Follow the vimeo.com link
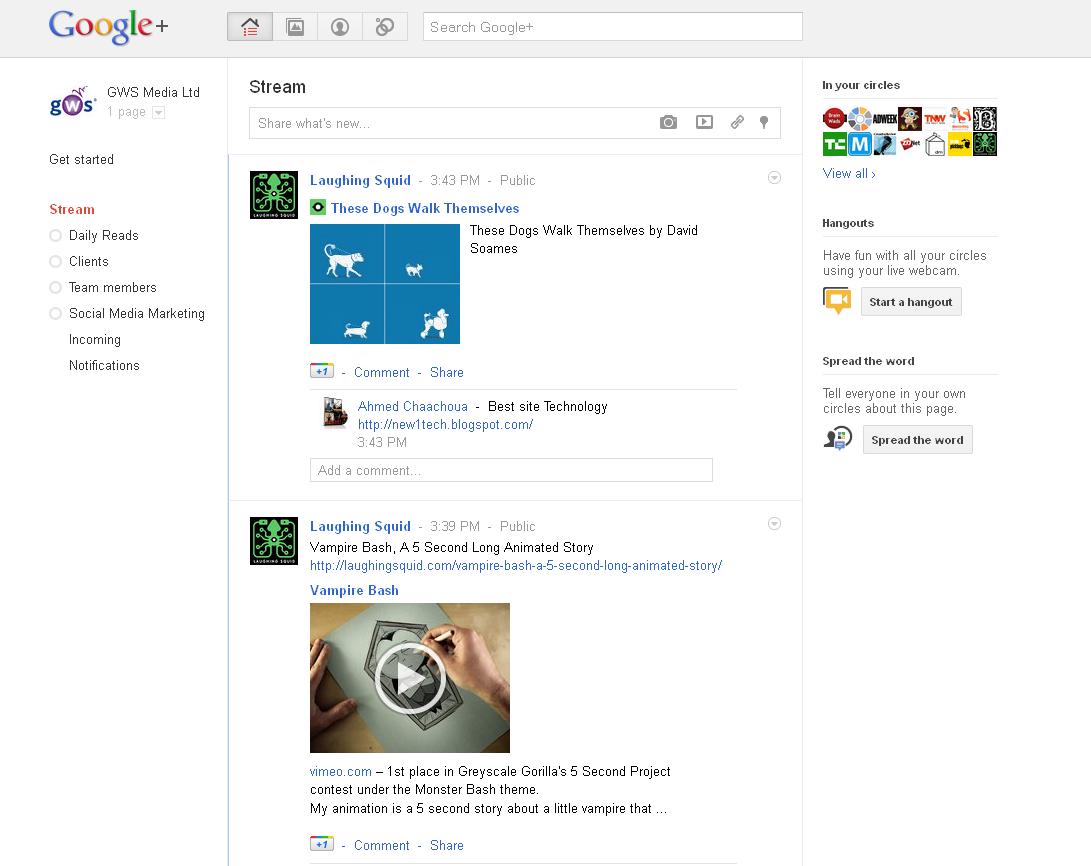1091x866 pixels. [340, 771]
